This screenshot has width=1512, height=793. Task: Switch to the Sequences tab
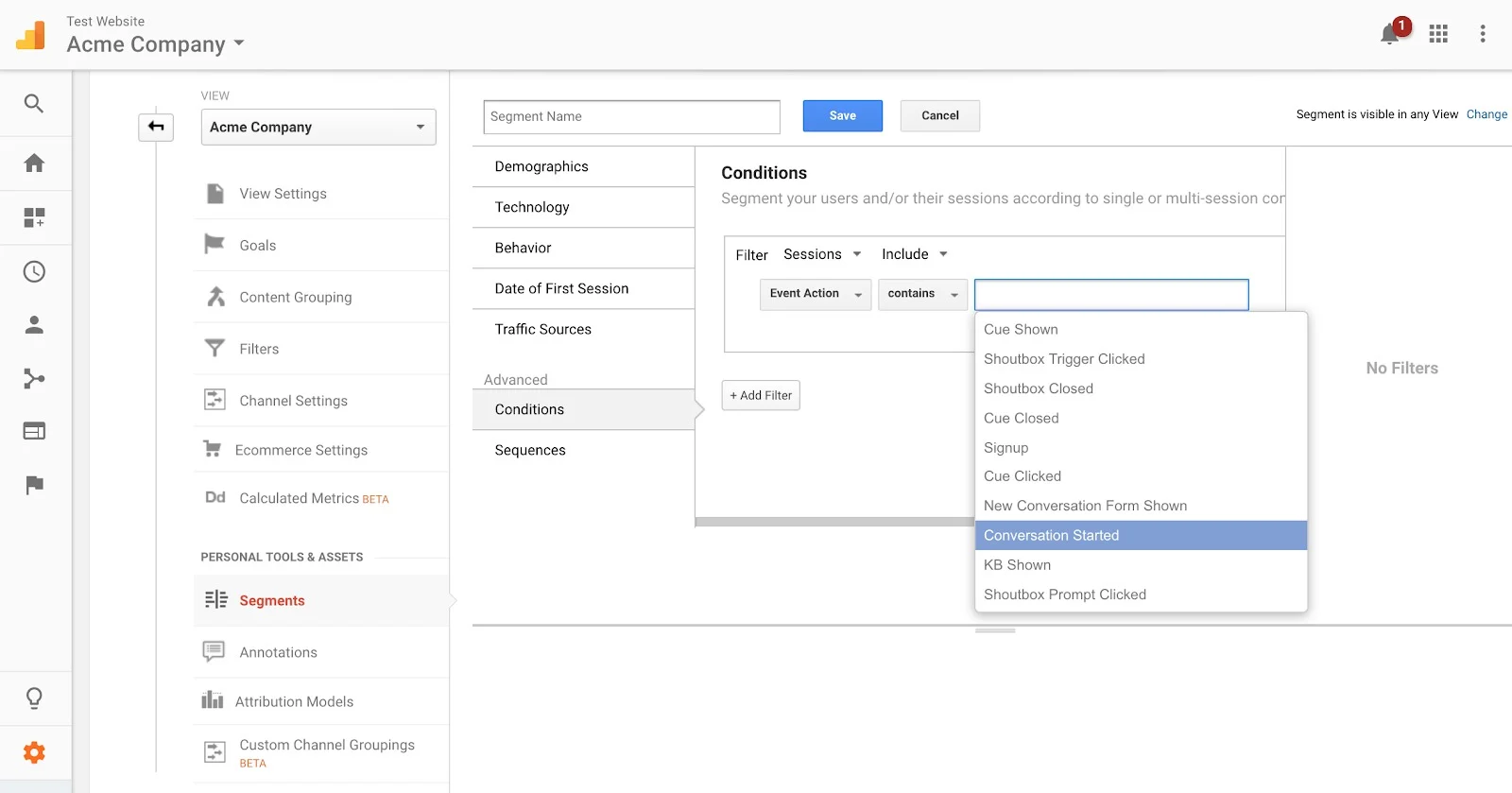coord(530,450)
